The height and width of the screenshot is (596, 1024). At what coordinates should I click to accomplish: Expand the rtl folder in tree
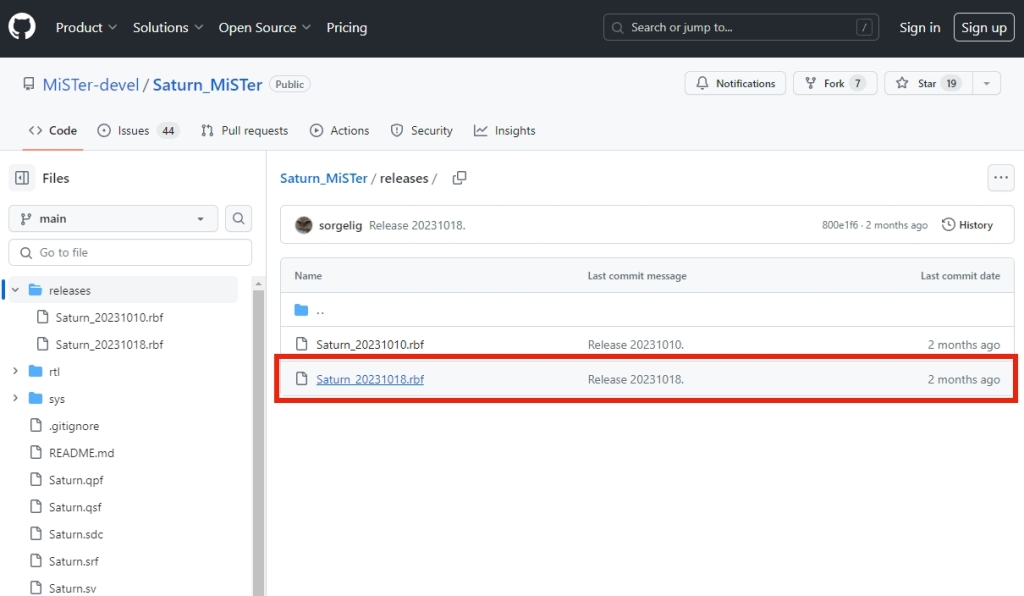(15, 371)
